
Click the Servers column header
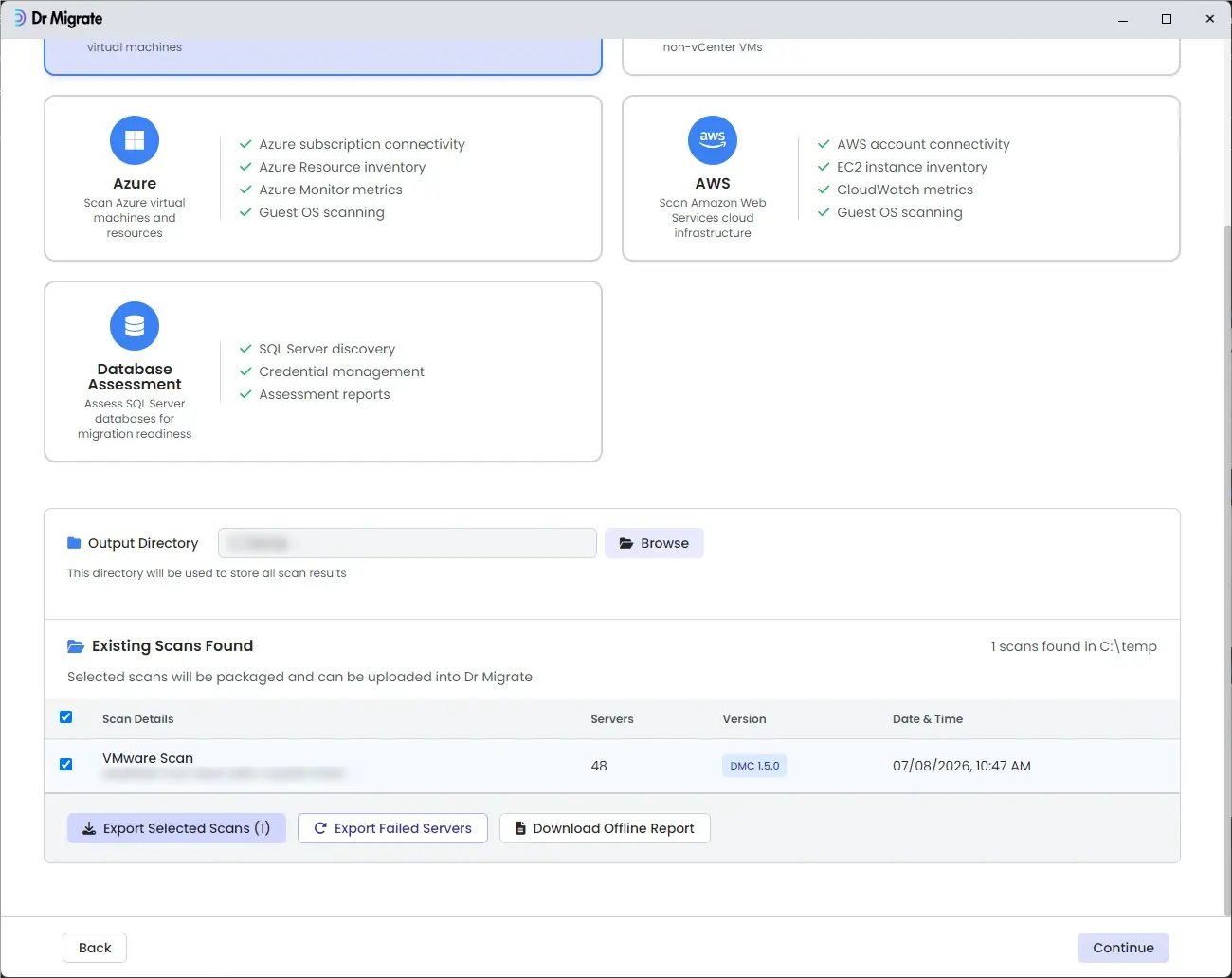coord(612,719)
